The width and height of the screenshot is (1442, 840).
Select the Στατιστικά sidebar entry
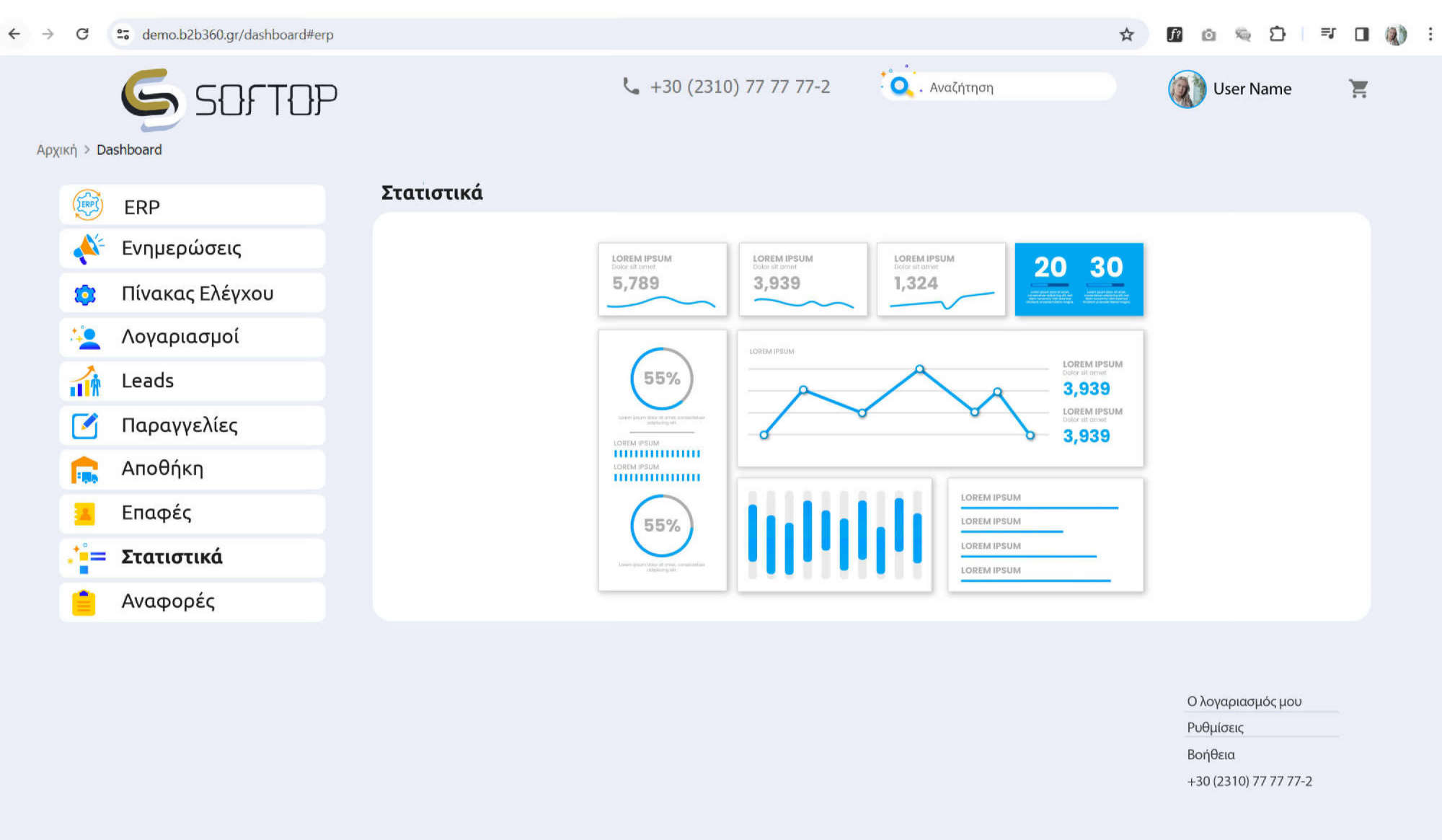tap(172, 557)
